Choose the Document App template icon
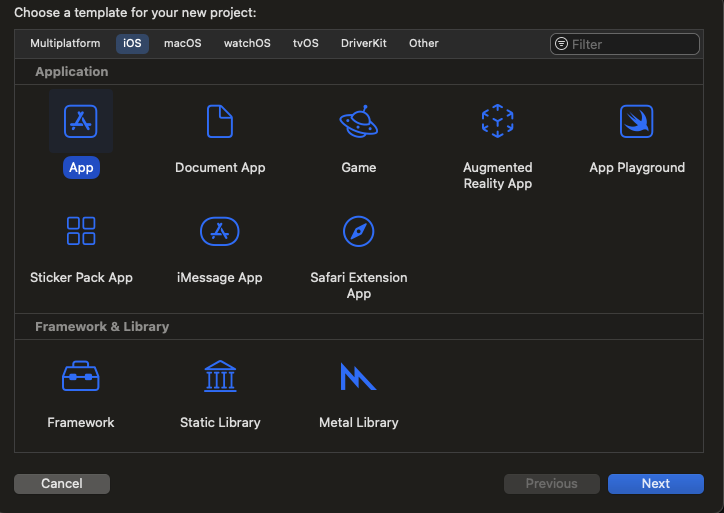The width and height of the screenshot is (724, 513). 220,122
